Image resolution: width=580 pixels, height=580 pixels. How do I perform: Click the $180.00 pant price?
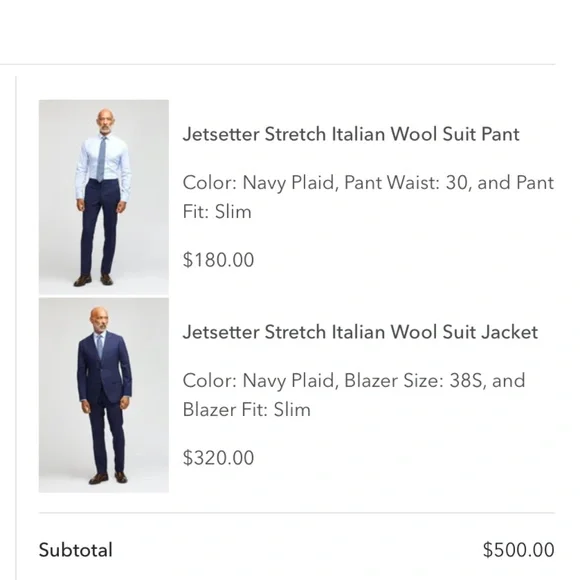click(218, 260)
